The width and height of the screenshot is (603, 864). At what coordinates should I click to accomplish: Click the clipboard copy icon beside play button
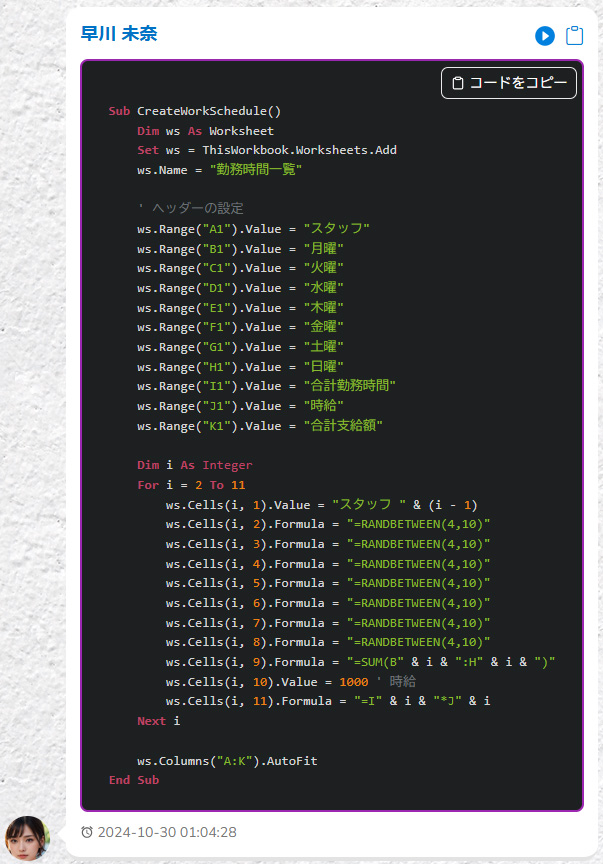tap(574, 36)
